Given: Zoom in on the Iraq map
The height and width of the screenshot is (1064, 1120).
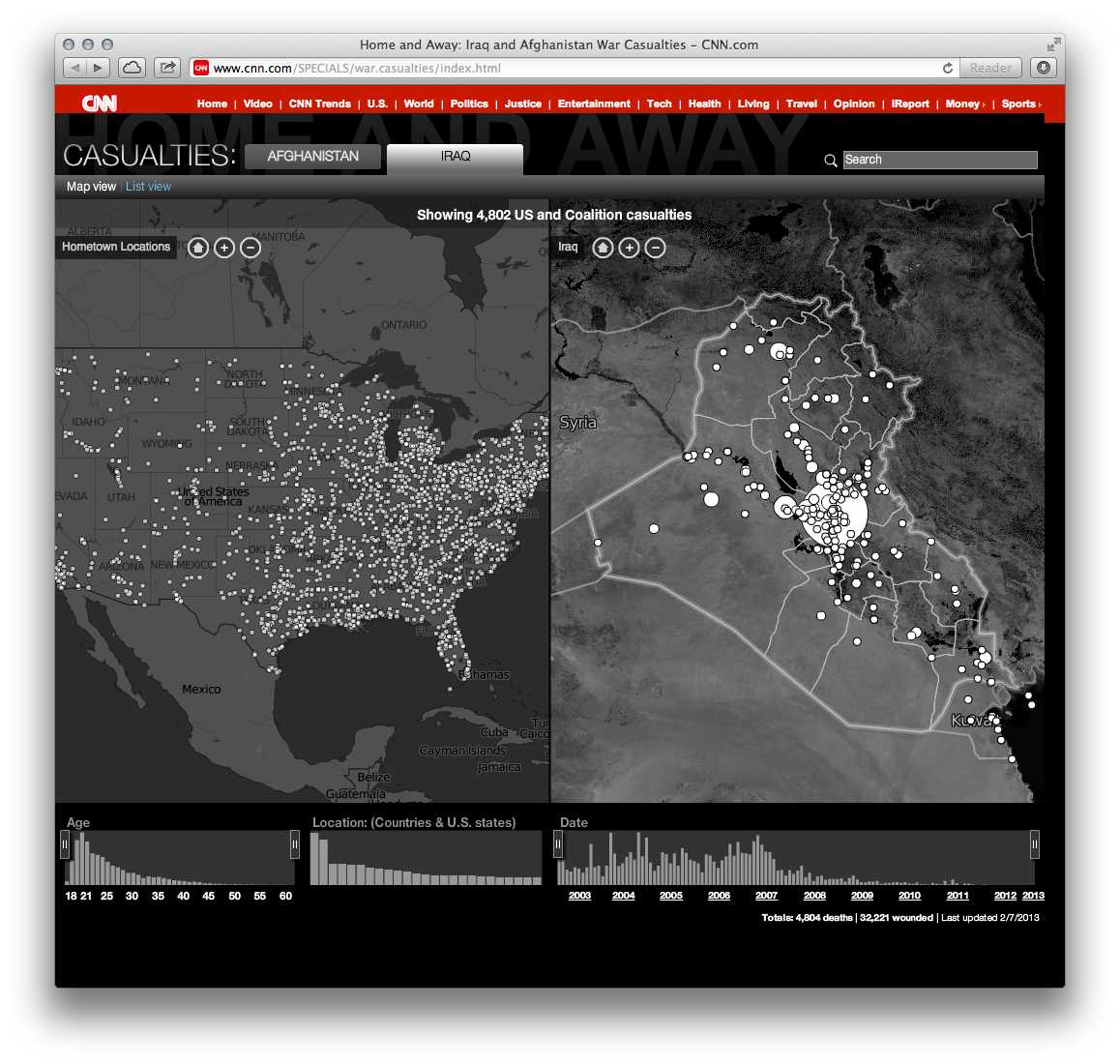Looking at the screenshot, I should pos(629,248).
